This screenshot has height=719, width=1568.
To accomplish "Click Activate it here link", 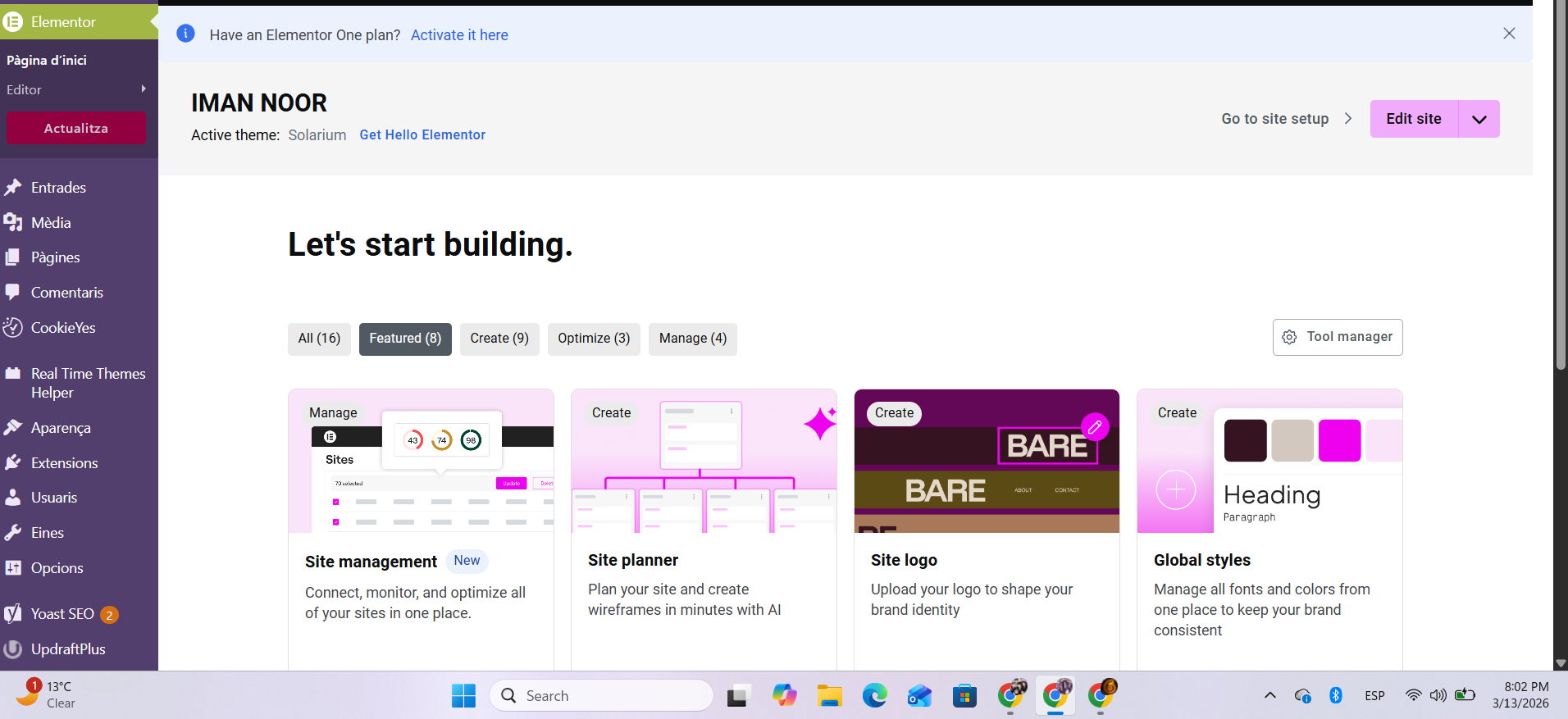I will click(x=459, y=35).
